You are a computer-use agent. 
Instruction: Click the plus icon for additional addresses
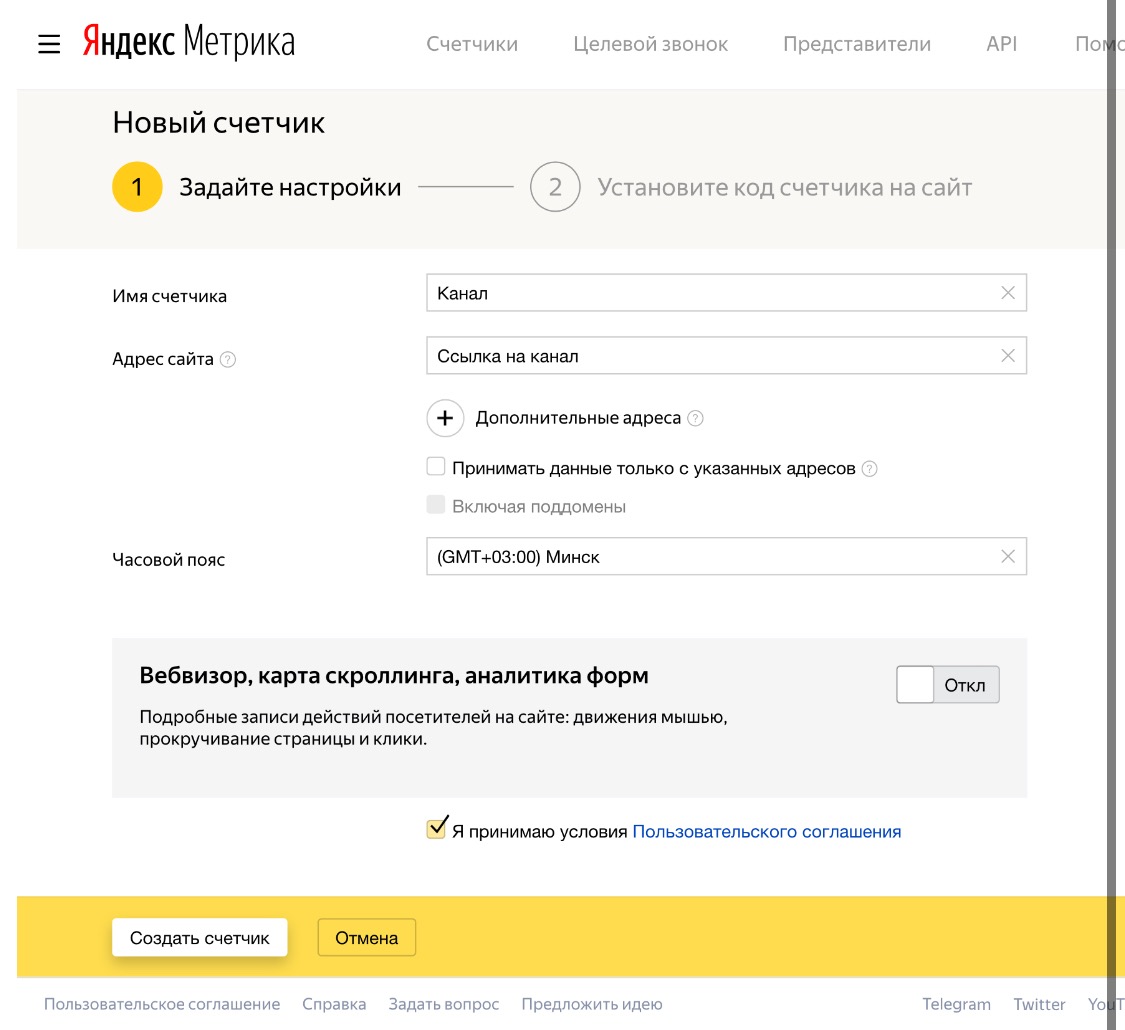445,418
